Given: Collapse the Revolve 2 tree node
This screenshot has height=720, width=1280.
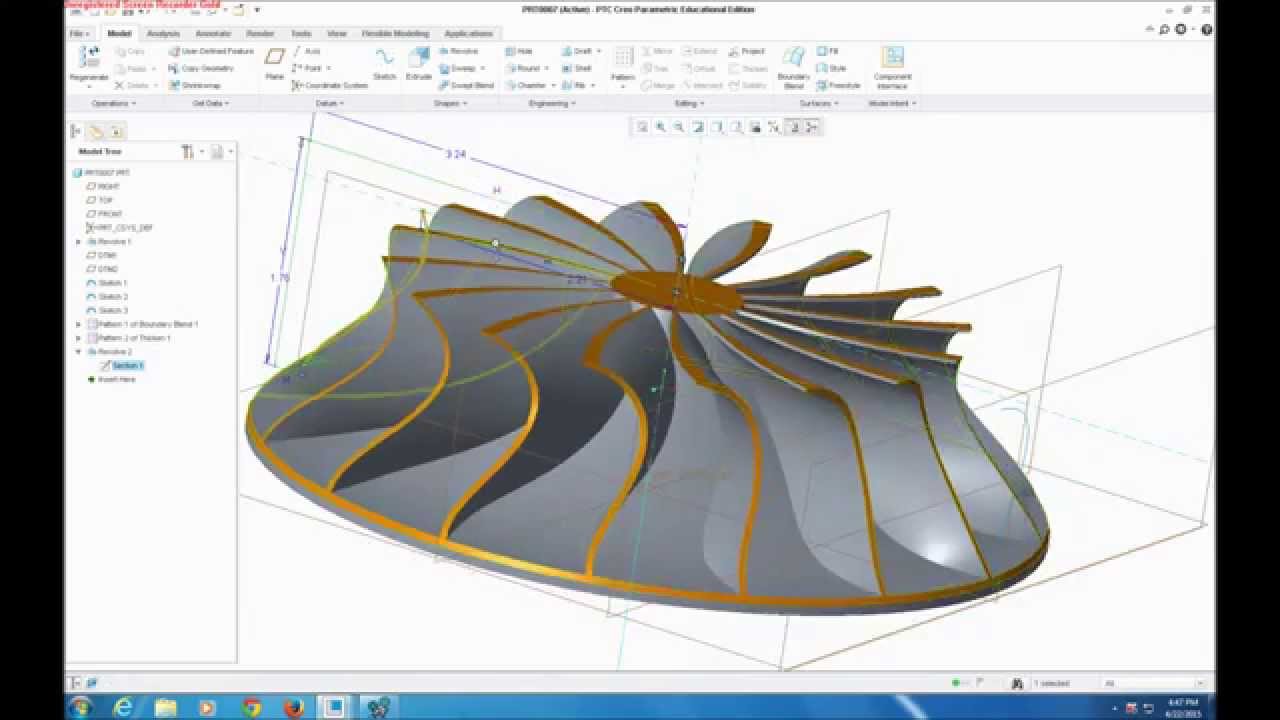Looking at the screenshot, I should pyautogui.click(x=78, y=352).
